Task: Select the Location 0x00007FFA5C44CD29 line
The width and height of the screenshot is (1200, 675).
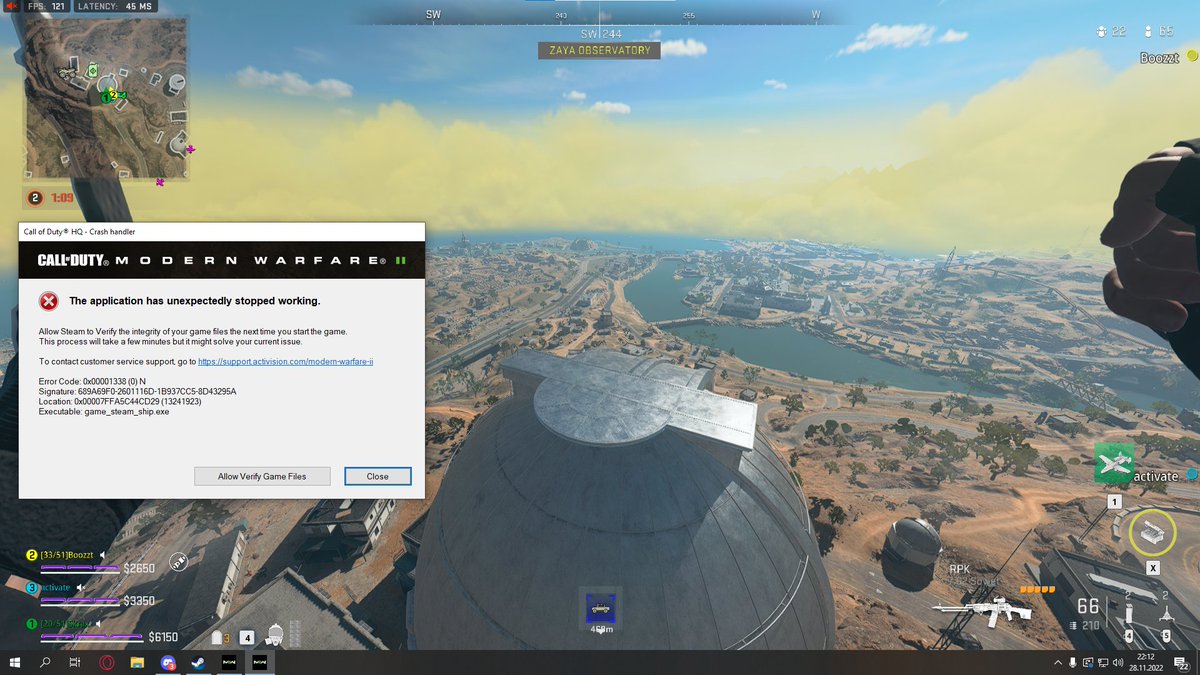Action: (120, 401)
